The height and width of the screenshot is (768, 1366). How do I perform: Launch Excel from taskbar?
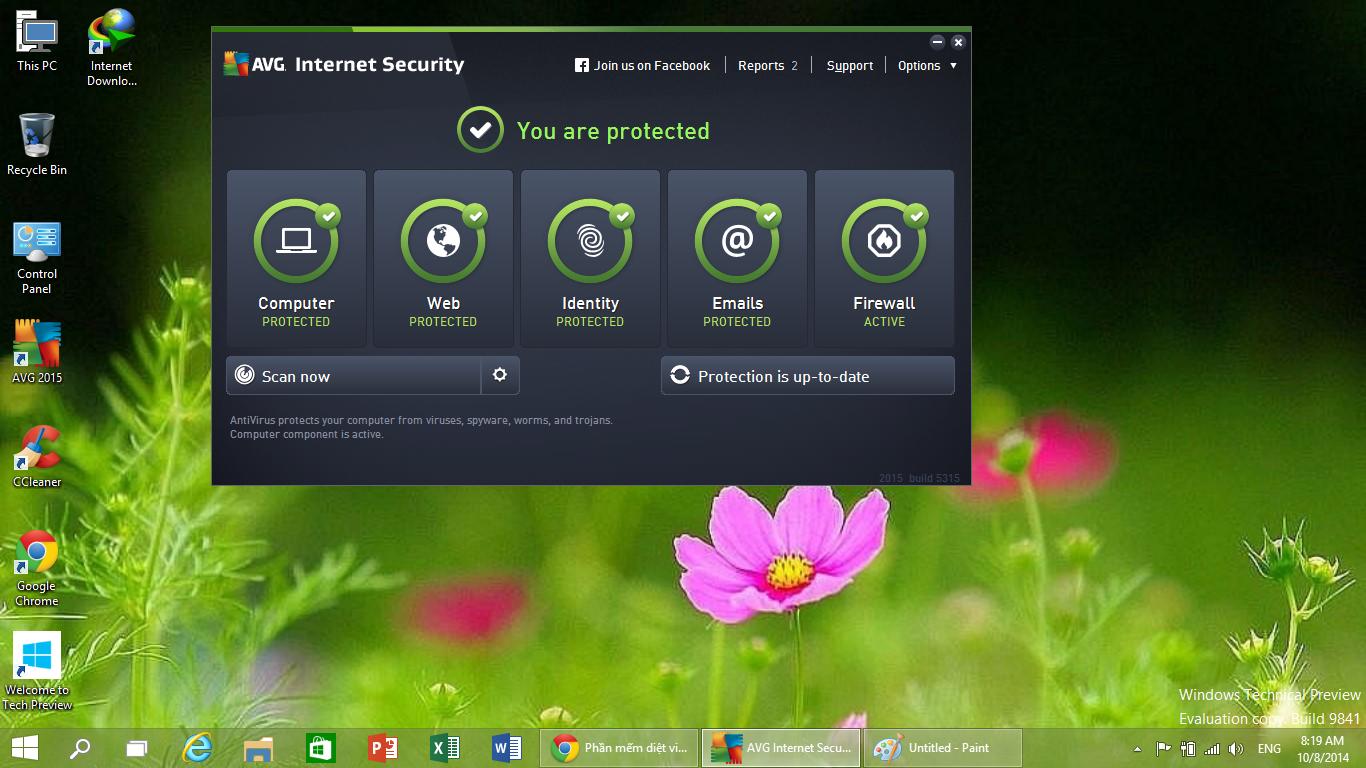point(444,748)
